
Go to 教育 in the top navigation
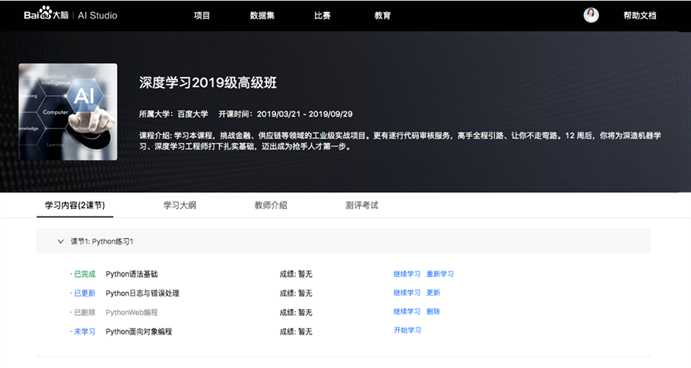pyautogui.click(x=383, y=15)
